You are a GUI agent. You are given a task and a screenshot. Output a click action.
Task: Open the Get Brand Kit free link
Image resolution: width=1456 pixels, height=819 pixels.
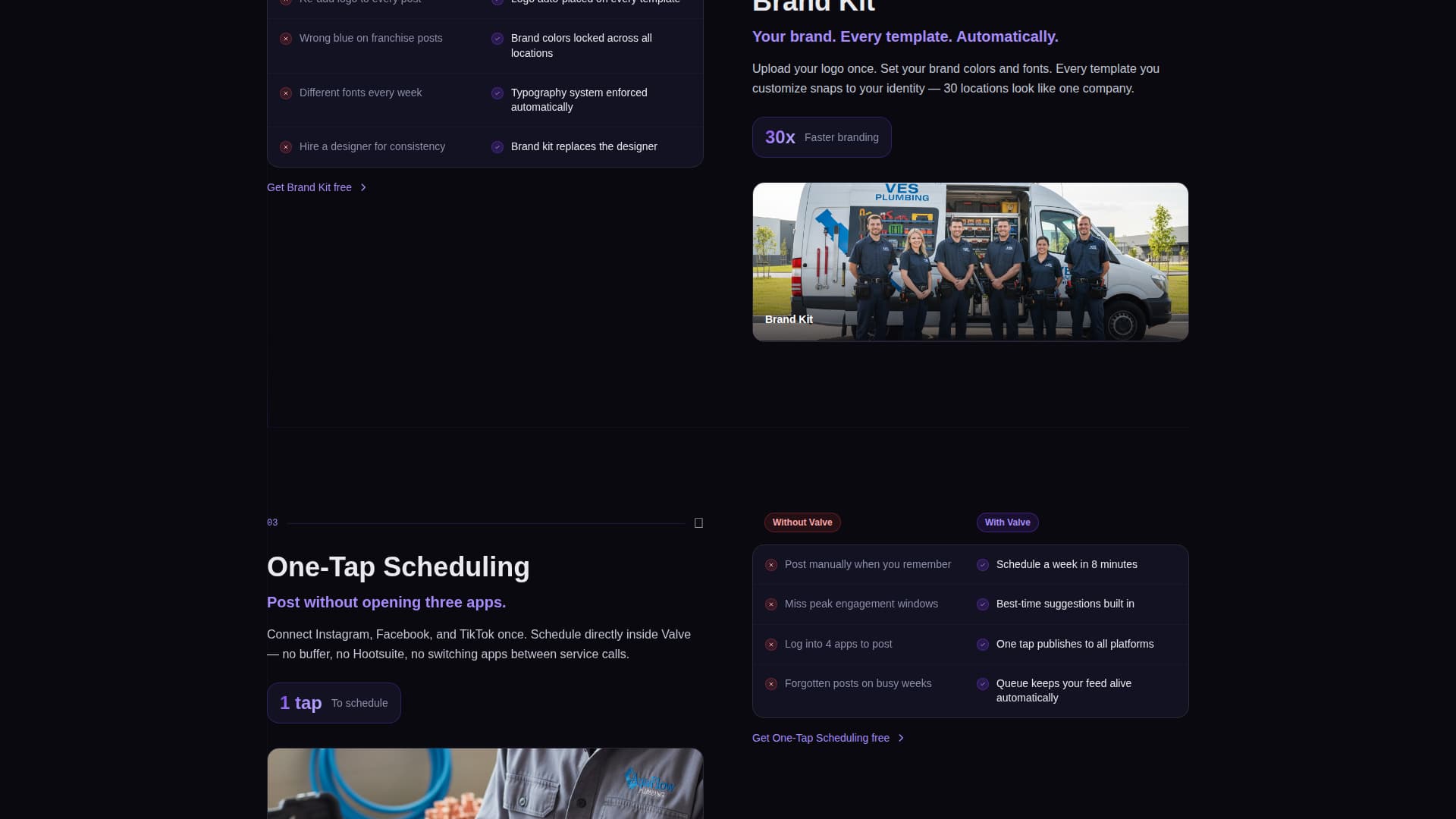(x=316, y=187)
